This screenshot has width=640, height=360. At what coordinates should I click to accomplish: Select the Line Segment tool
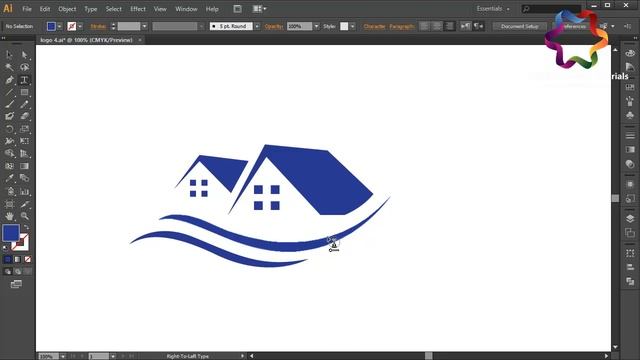(x=9, y=92)
